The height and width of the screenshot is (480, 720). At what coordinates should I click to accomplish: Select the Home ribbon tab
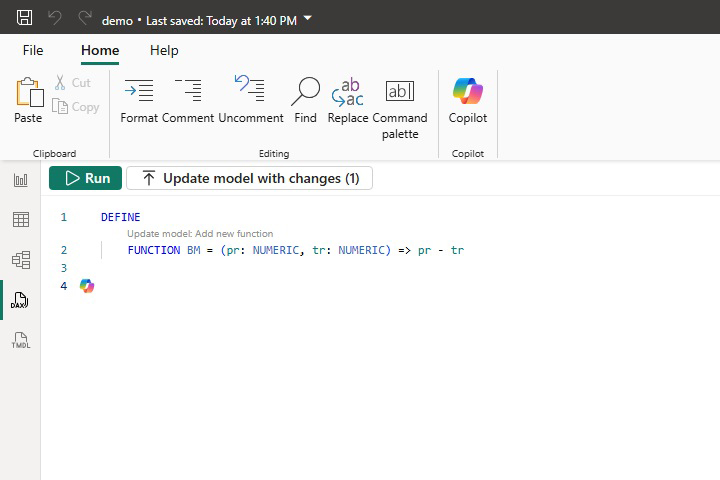tap(100, 50)
